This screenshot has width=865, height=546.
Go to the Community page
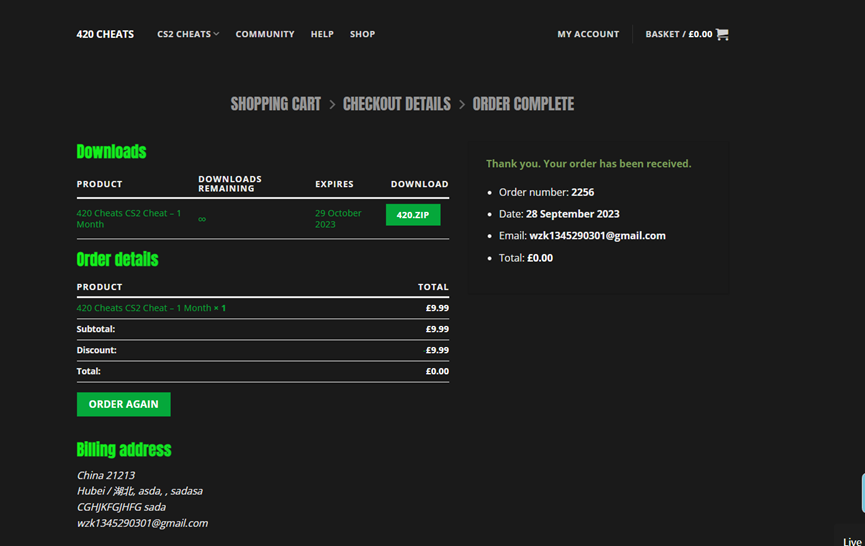pyautogui.click(x=265, y=34)
